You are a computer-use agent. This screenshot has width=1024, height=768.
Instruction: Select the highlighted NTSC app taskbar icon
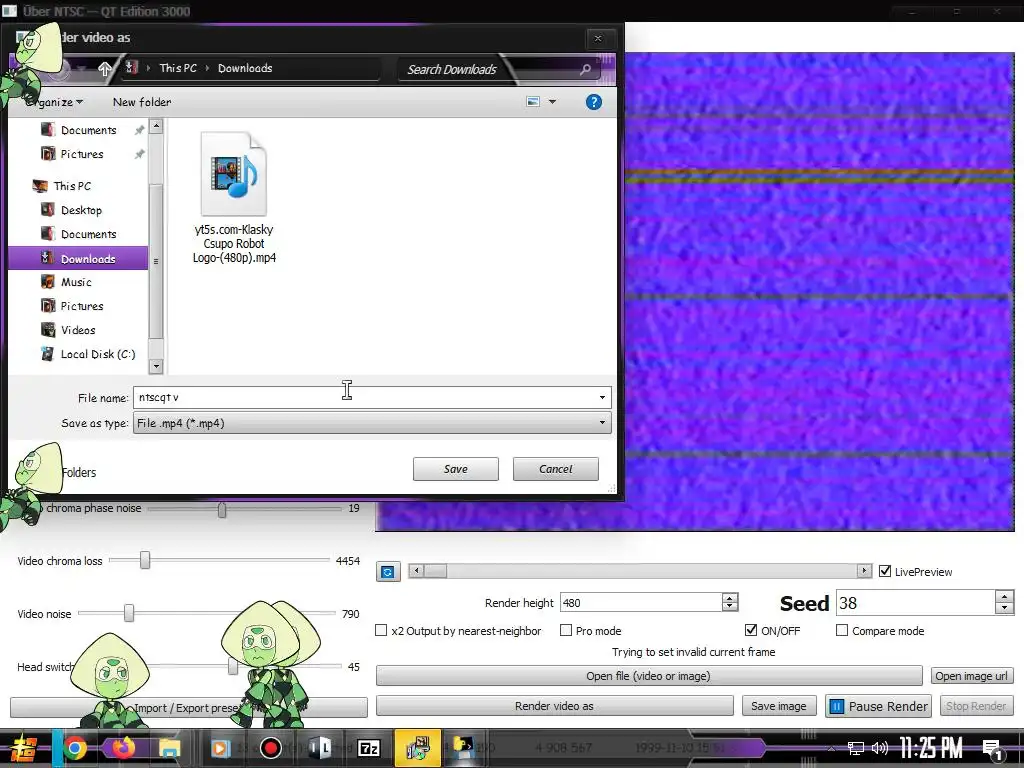coord(417,748)
